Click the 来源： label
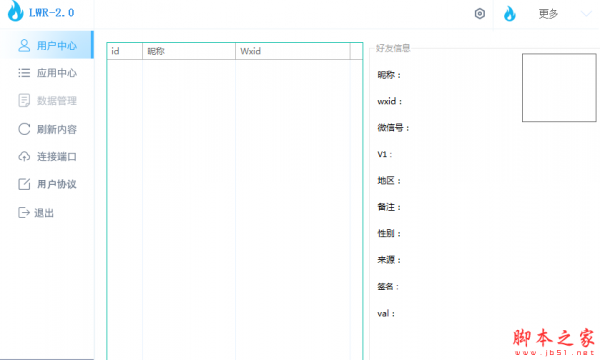This screenshot has height=360, width=600. pyautogui.click(x=389, y=260)
